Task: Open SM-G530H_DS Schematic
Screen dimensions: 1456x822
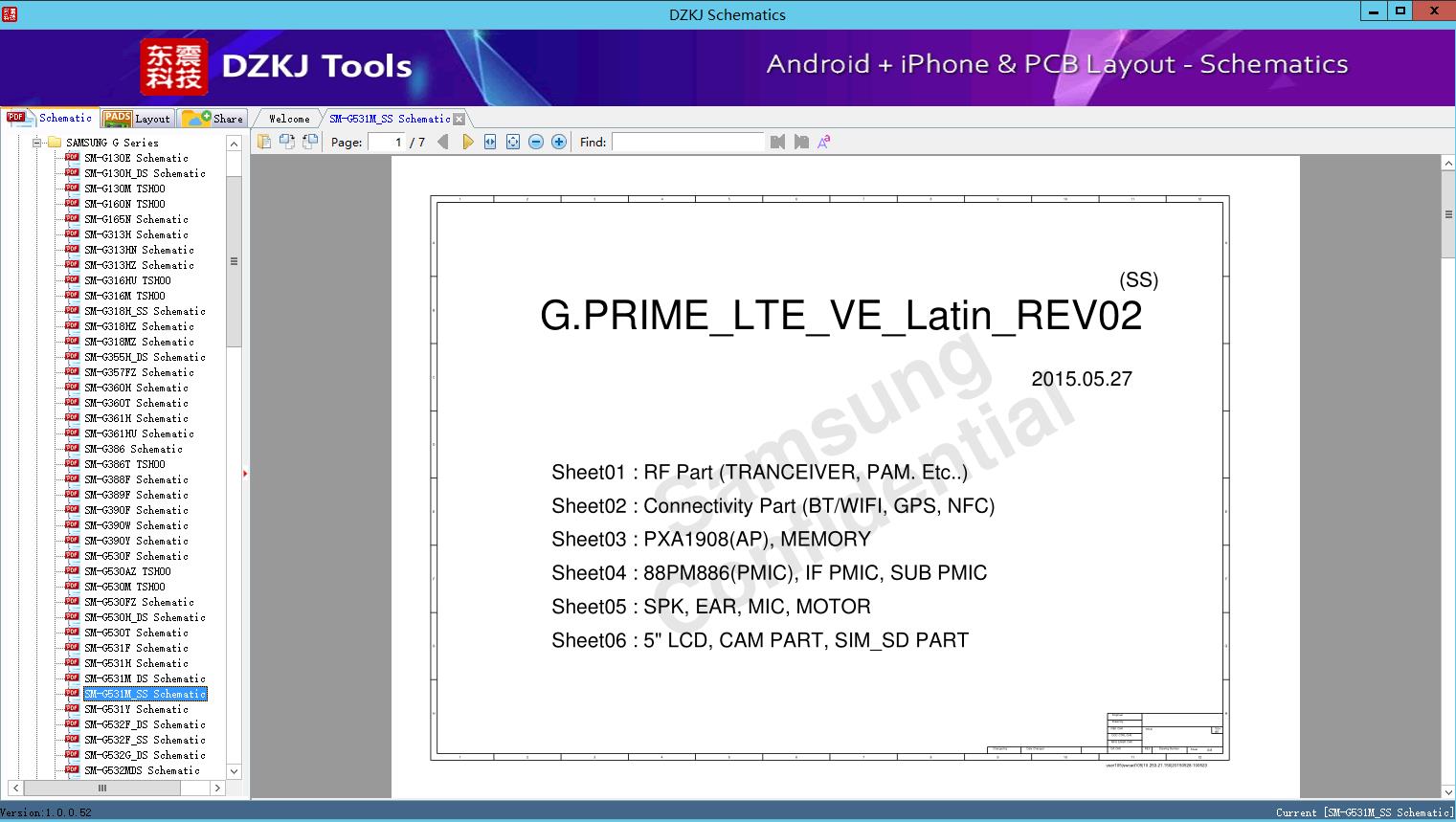Action: (145, 617)
